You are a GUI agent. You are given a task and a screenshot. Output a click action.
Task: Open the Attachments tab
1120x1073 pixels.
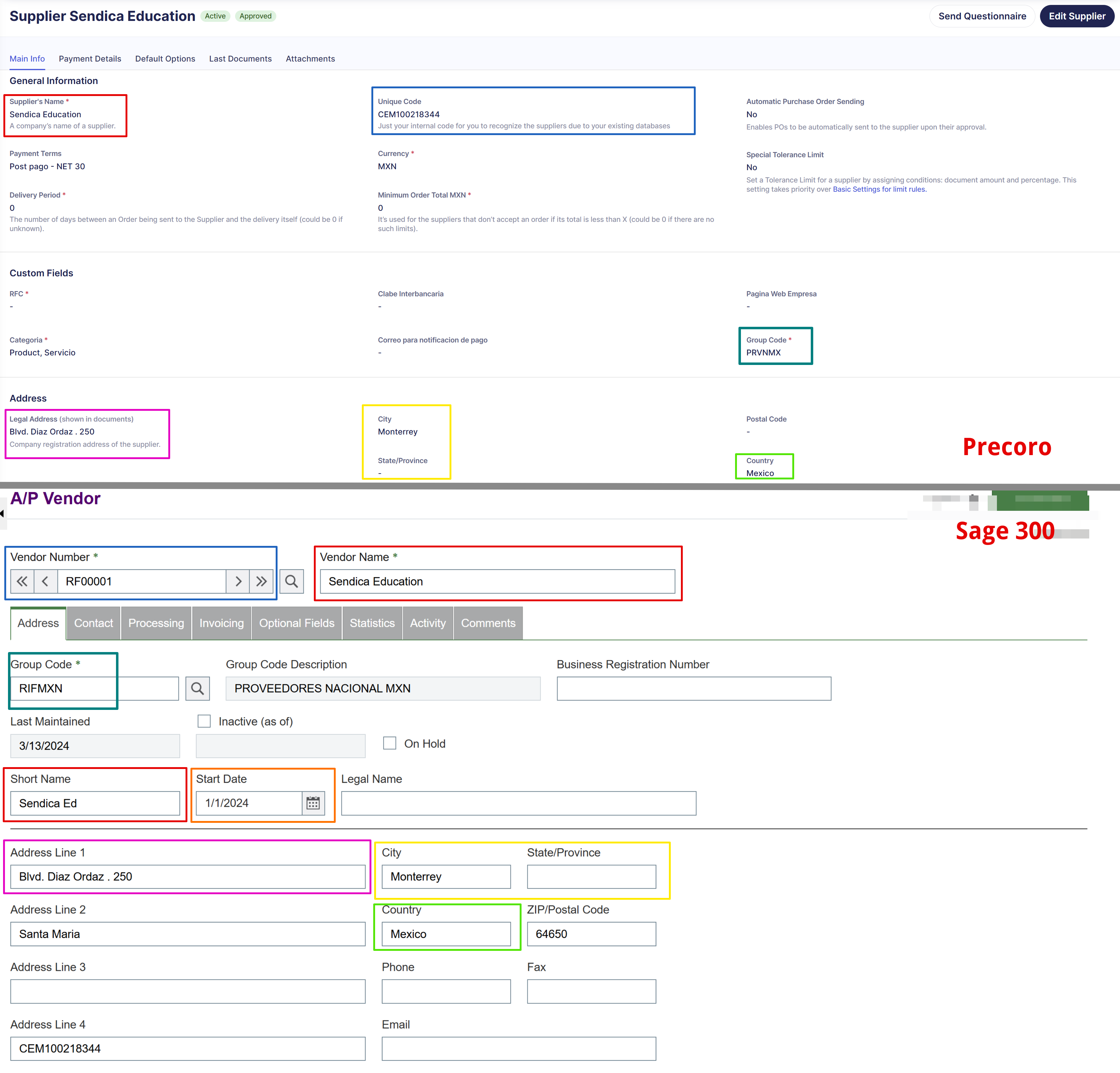coord(310,59)
